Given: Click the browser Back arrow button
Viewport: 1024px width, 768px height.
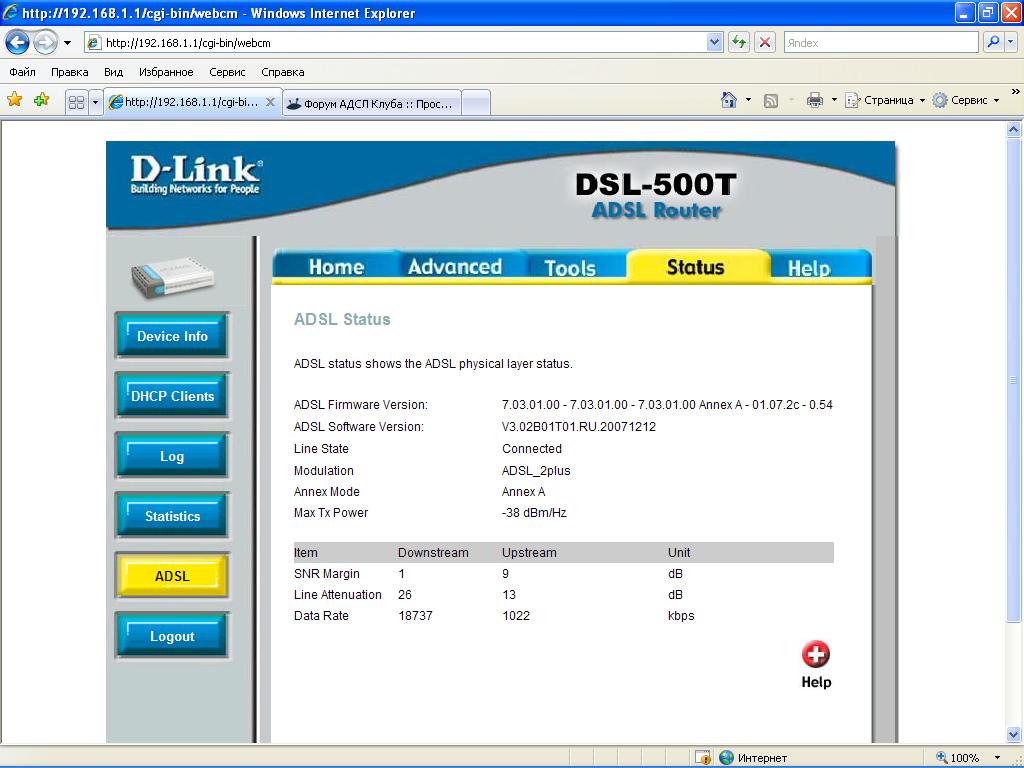Looking at the screenshot, I should [x=17, y=43].
